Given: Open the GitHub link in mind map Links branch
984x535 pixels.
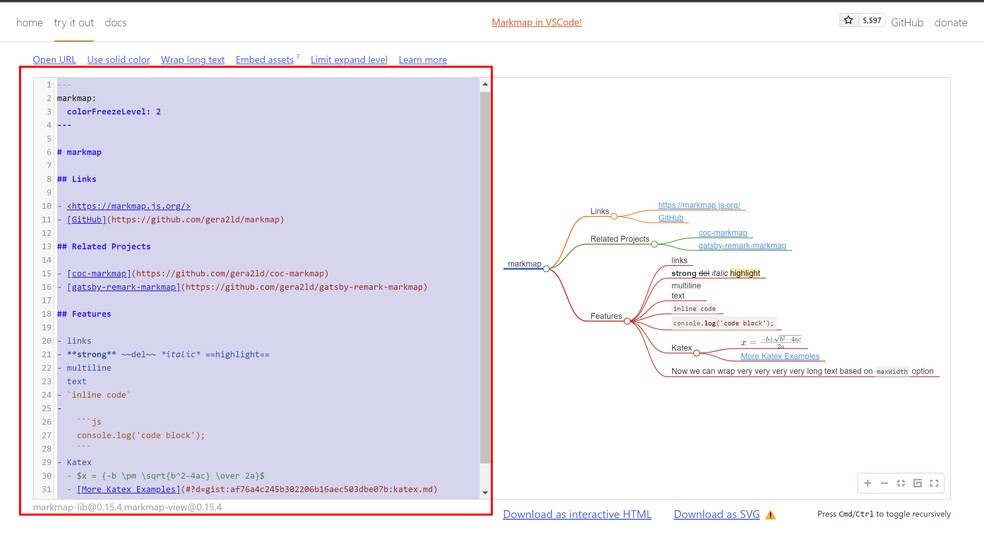Looking at the screenshot, I should [x=671, y=218].
